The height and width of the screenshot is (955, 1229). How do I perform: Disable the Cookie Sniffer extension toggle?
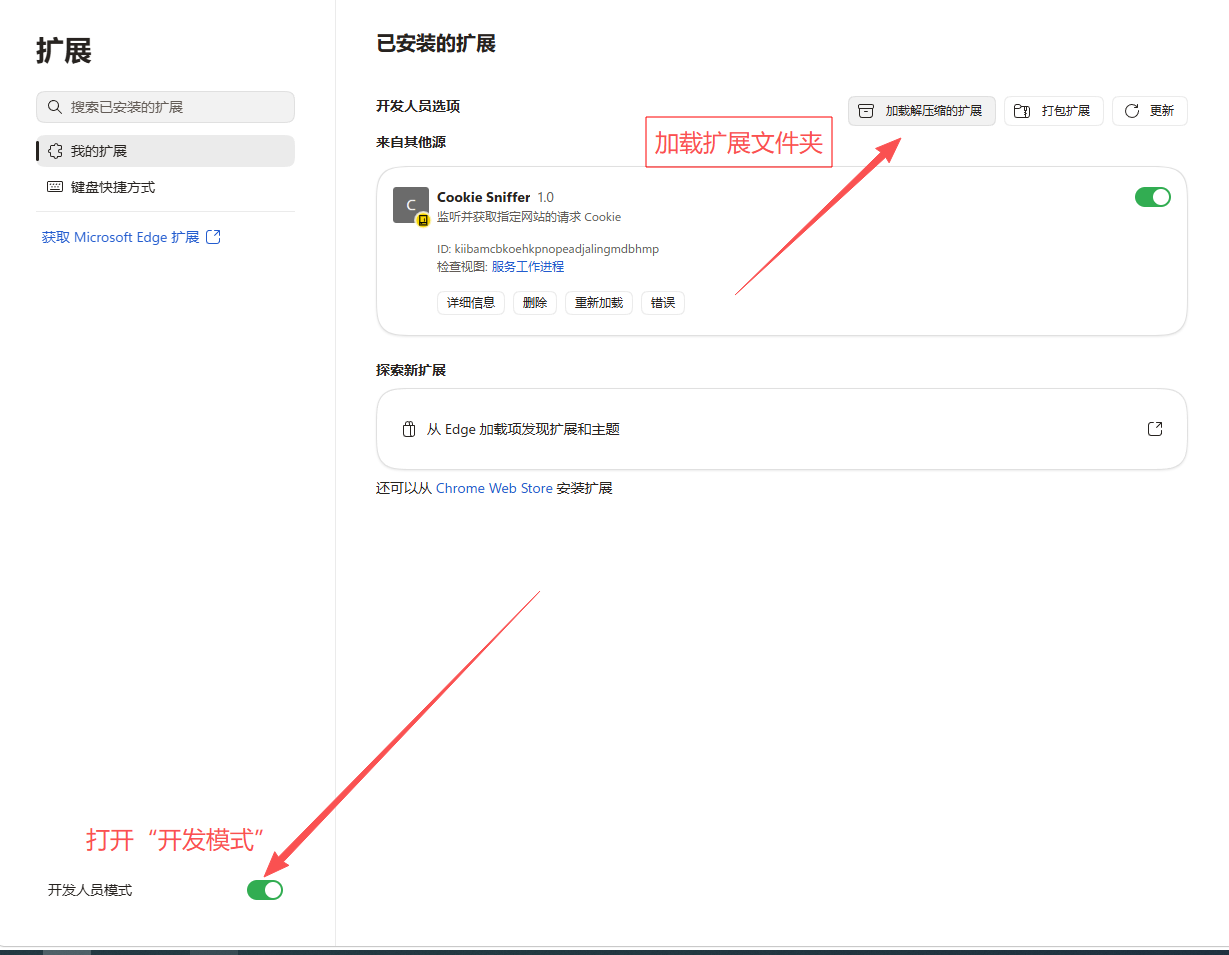[x=1153, y=197]
